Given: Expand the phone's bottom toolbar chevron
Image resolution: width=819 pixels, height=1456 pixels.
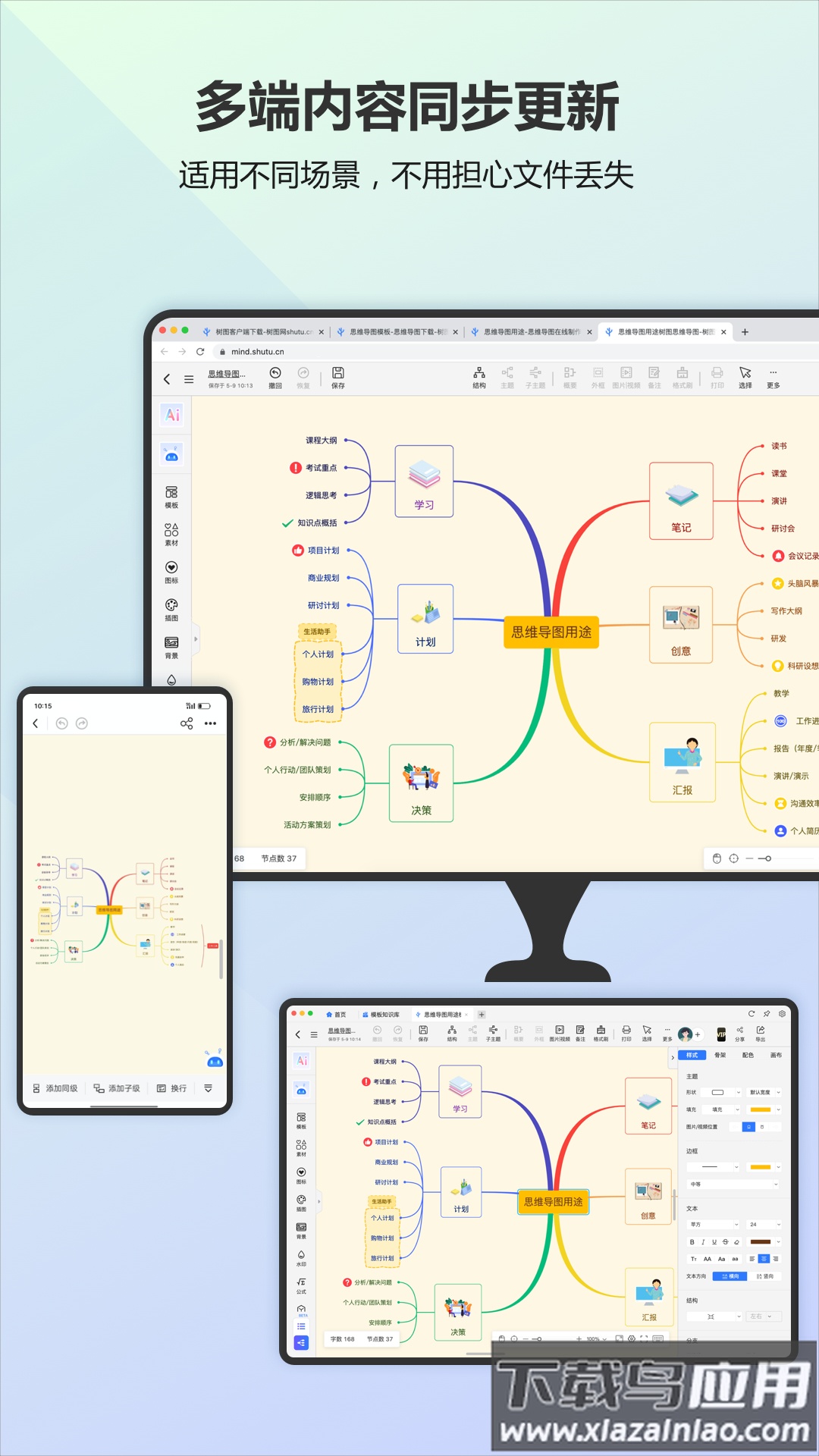Looking at the screenshot, I should pyautogui.click(x=208, y=1088).
